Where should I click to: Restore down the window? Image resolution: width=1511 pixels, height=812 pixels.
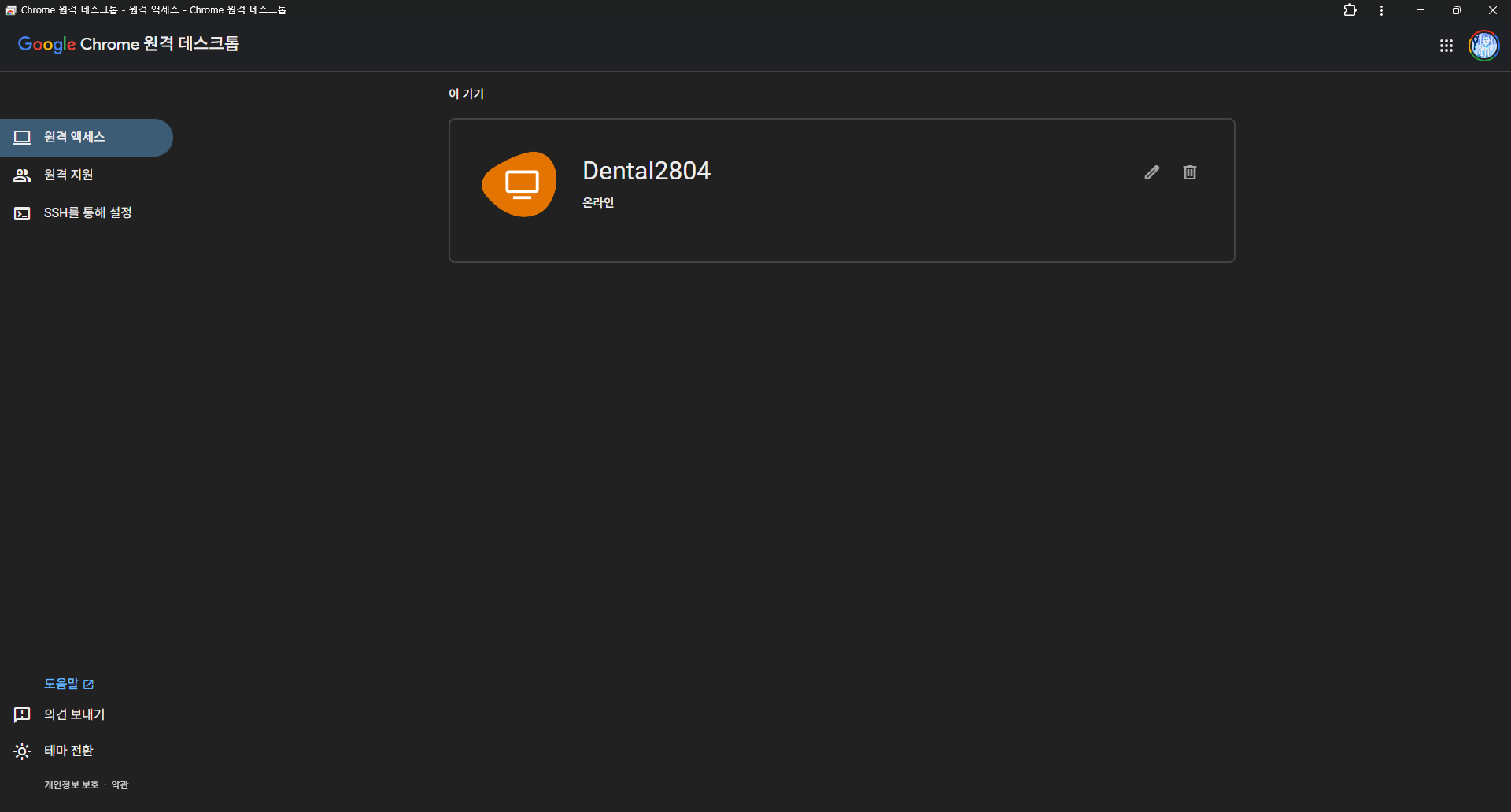click(x=1457, y=10)
